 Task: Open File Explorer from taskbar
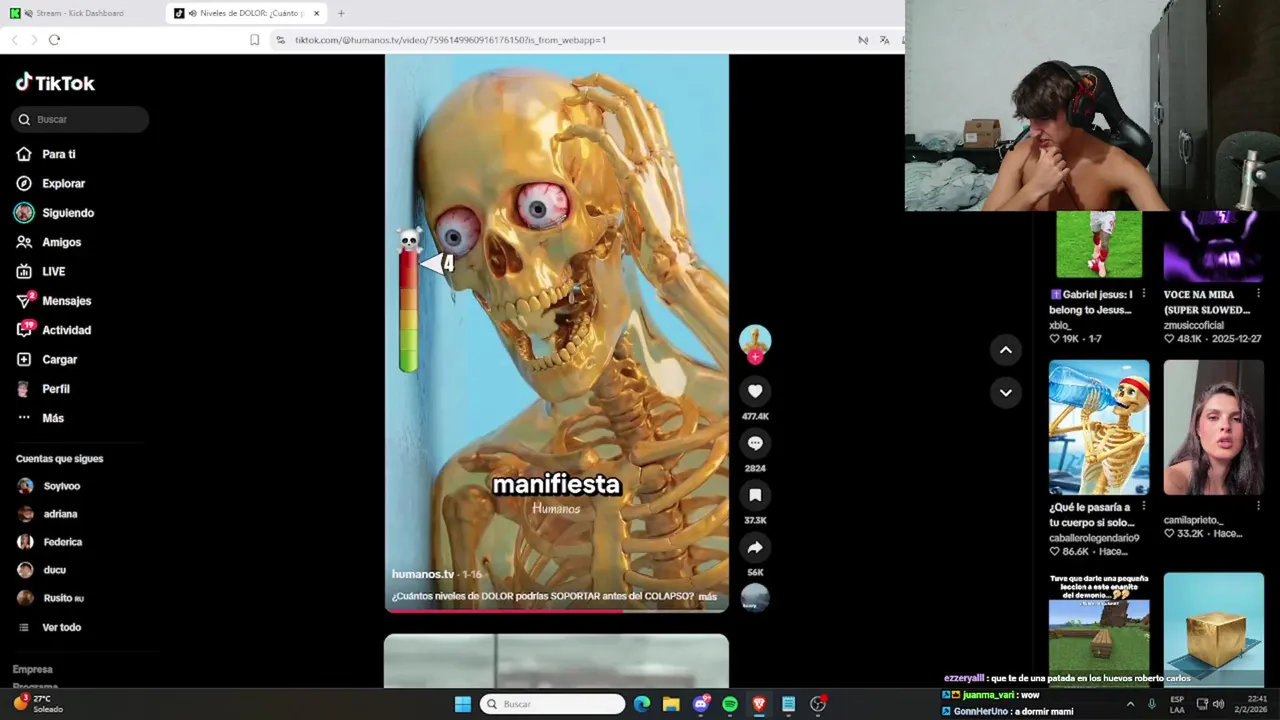[x=671, y=704]
